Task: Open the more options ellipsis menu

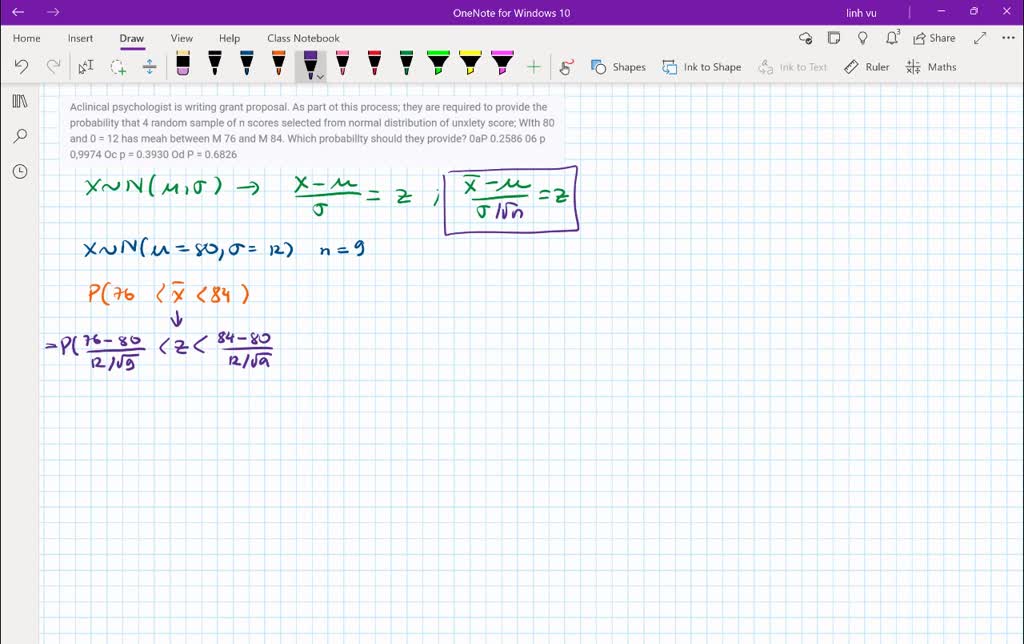Action: click(x=1008, y=38)
